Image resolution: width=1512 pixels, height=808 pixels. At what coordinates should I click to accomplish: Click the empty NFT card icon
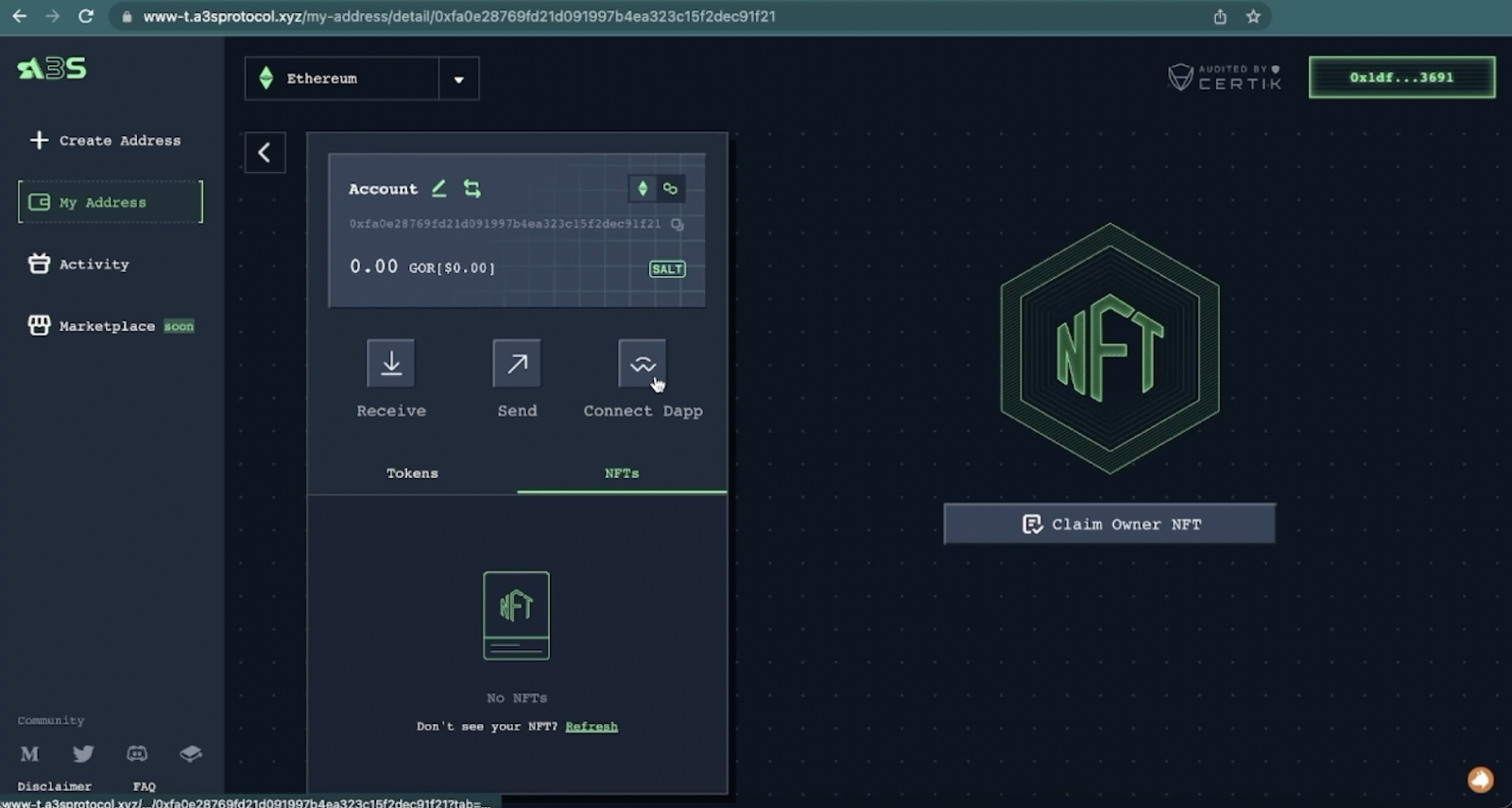coord(516,615)
